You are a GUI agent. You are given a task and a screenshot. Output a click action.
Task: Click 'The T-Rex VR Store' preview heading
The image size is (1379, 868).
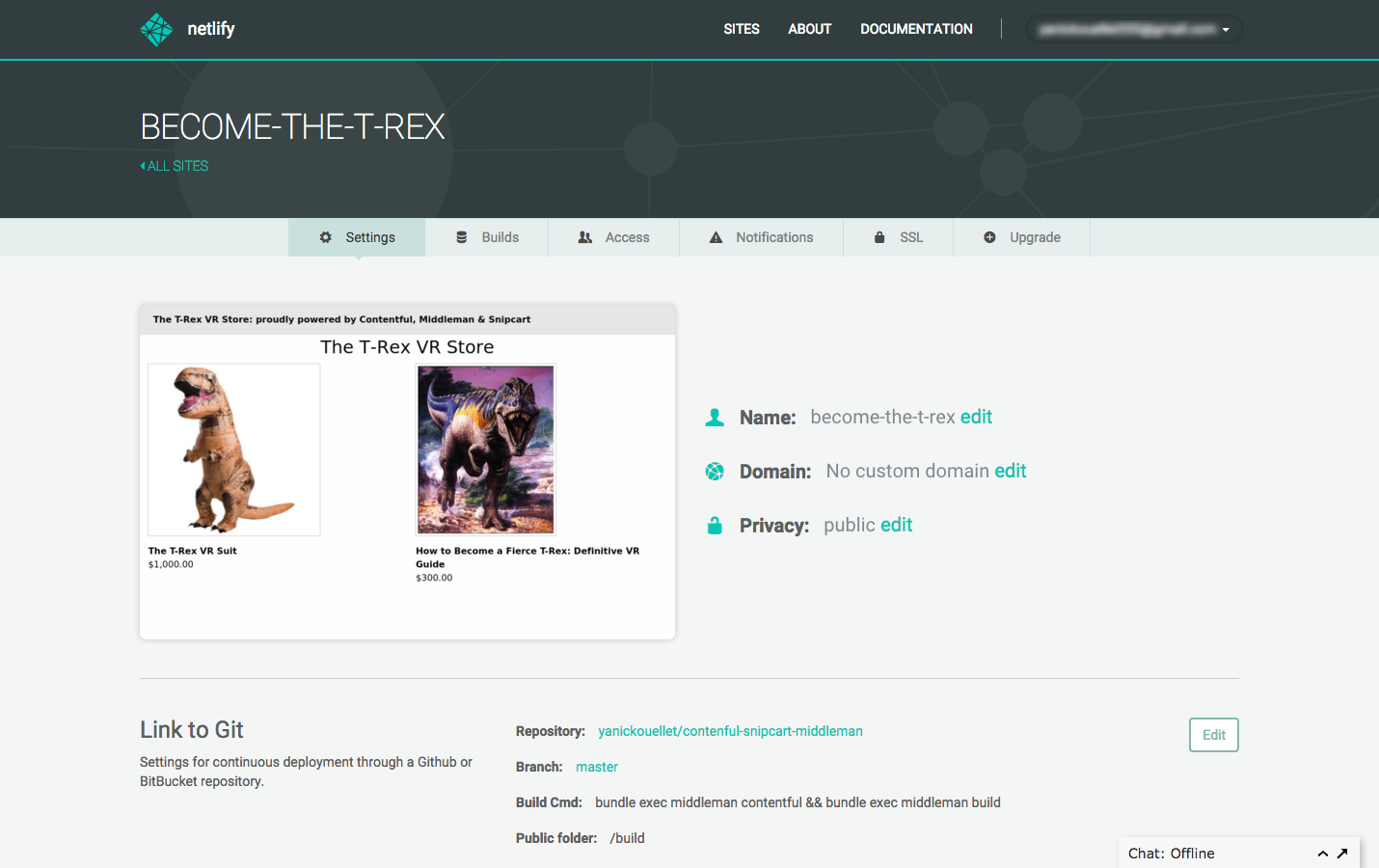coord(407,347)
